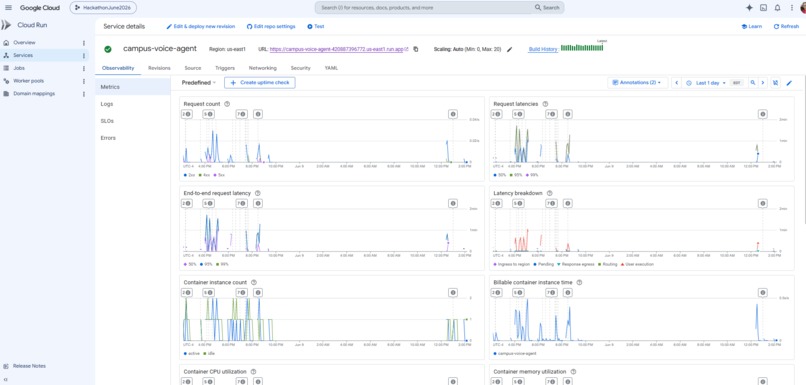Image resolution: width=806 pixels, height=385 pixels.
Task: Expand the Predefined dashboard dropdown
Action: click(x=199, y=83)
